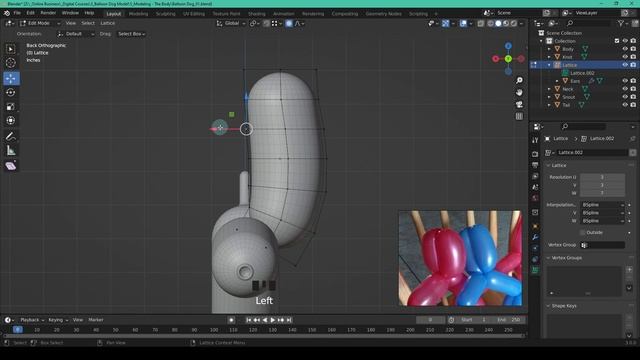Open the Select menu in viewport header

(x=88, y=24)
